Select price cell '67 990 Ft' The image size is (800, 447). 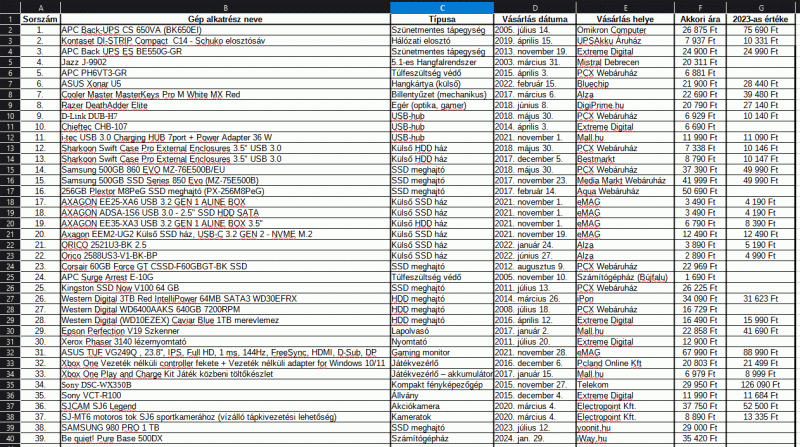click(x=700, y=352)
